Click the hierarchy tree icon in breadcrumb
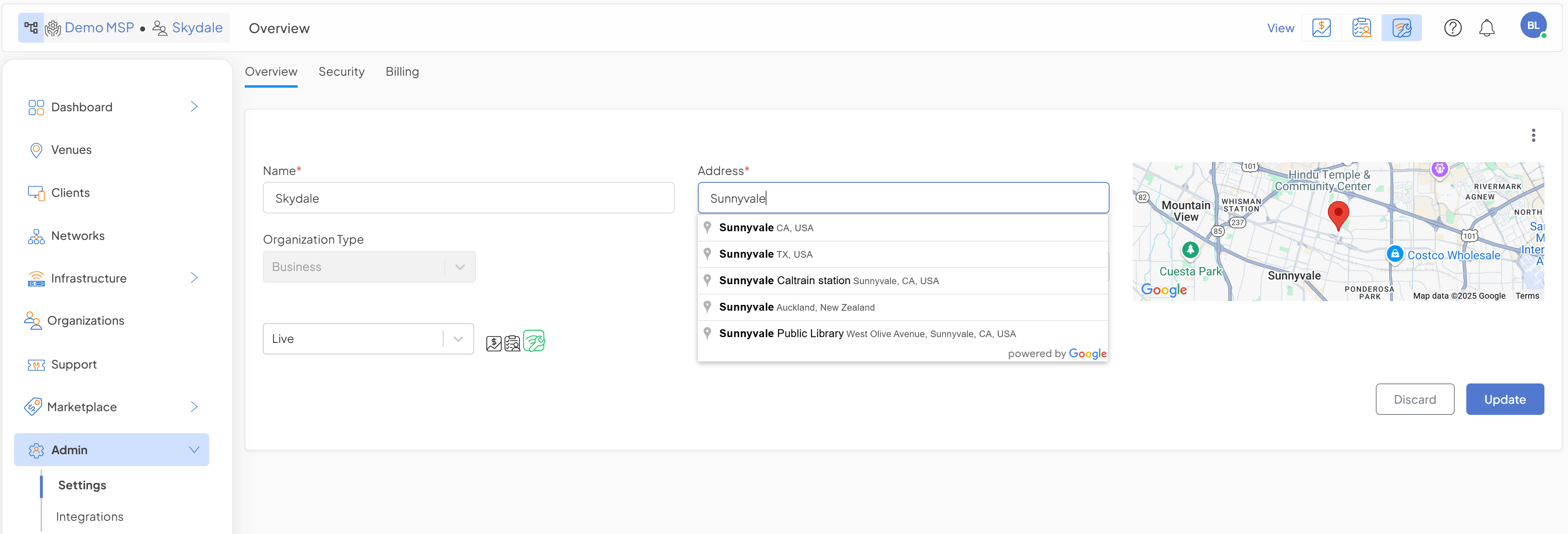 tap(31, 28)
